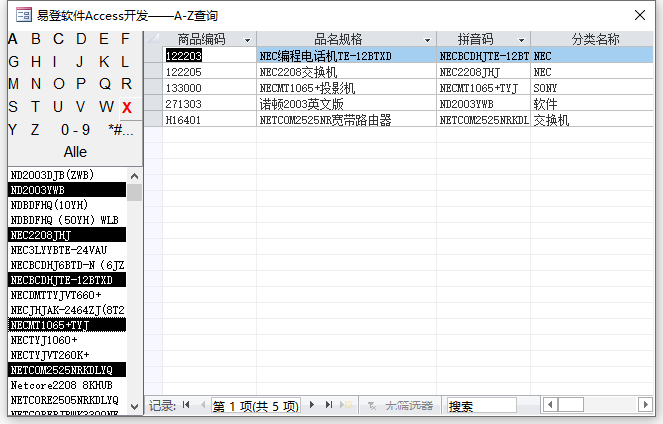Filter by special characters *#...
The height and width of the screenshot is (424, 663).
[121, 130]
